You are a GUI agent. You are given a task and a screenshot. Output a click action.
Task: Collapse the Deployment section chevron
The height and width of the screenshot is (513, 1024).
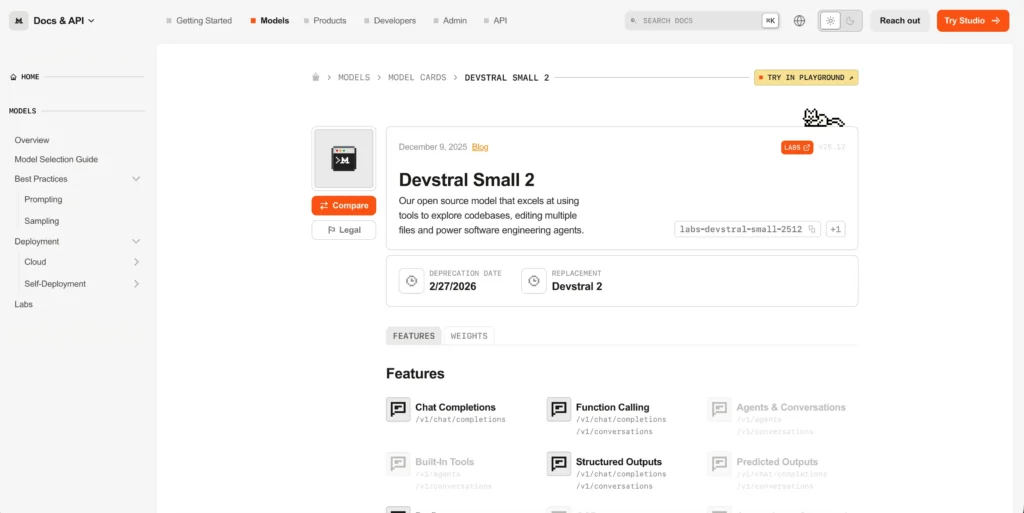(x=136, y=241)
